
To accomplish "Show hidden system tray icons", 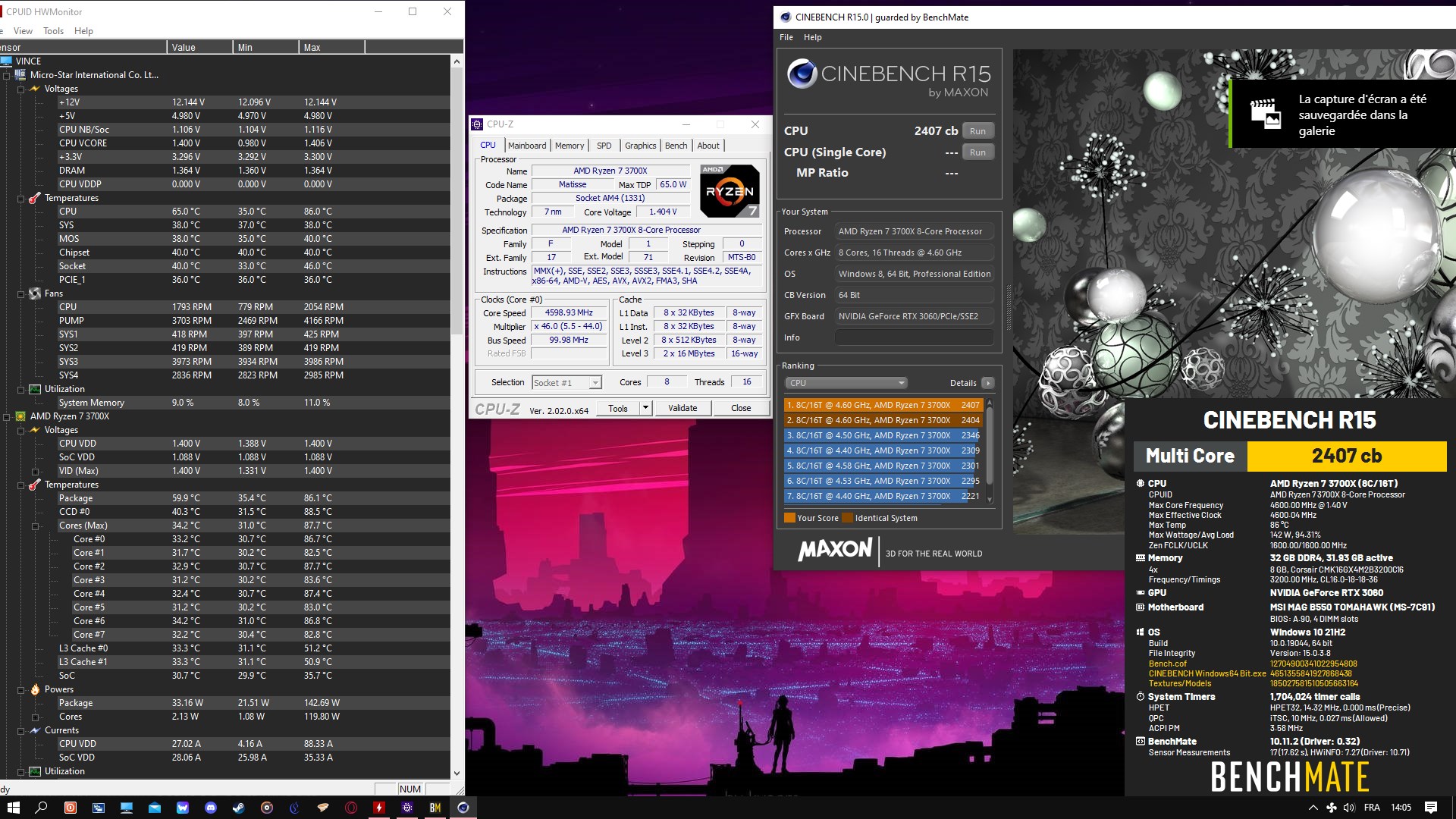I will pyautogui.click(x=1313, y=808).
